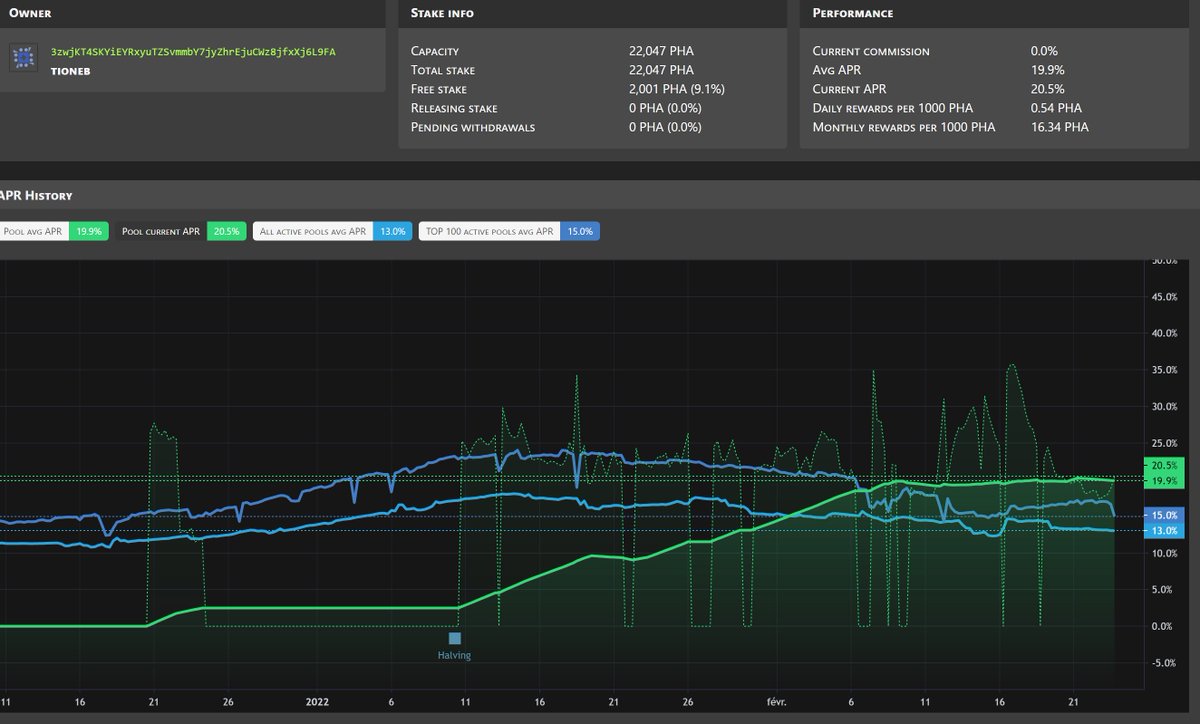Click the 19.9% chip beside Pool avg APR legend
The height and width of the screenshot is (724, 1200).
point(89,230)
